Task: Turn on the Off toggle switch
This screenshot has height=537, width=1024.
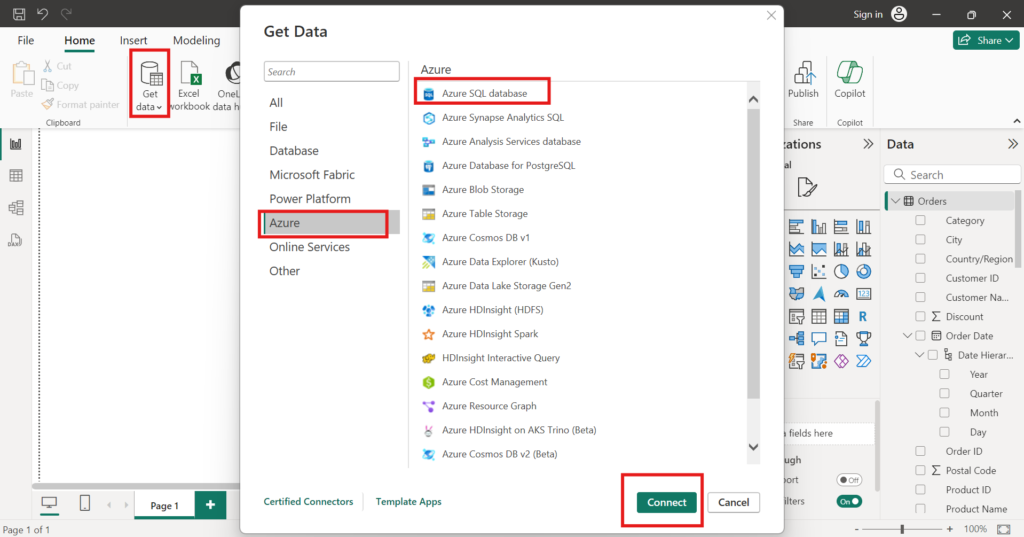Action: (849, 480)
